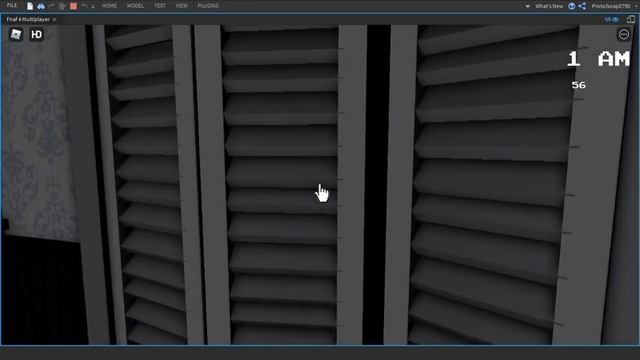Open the FILE menu

pos(11,6)
